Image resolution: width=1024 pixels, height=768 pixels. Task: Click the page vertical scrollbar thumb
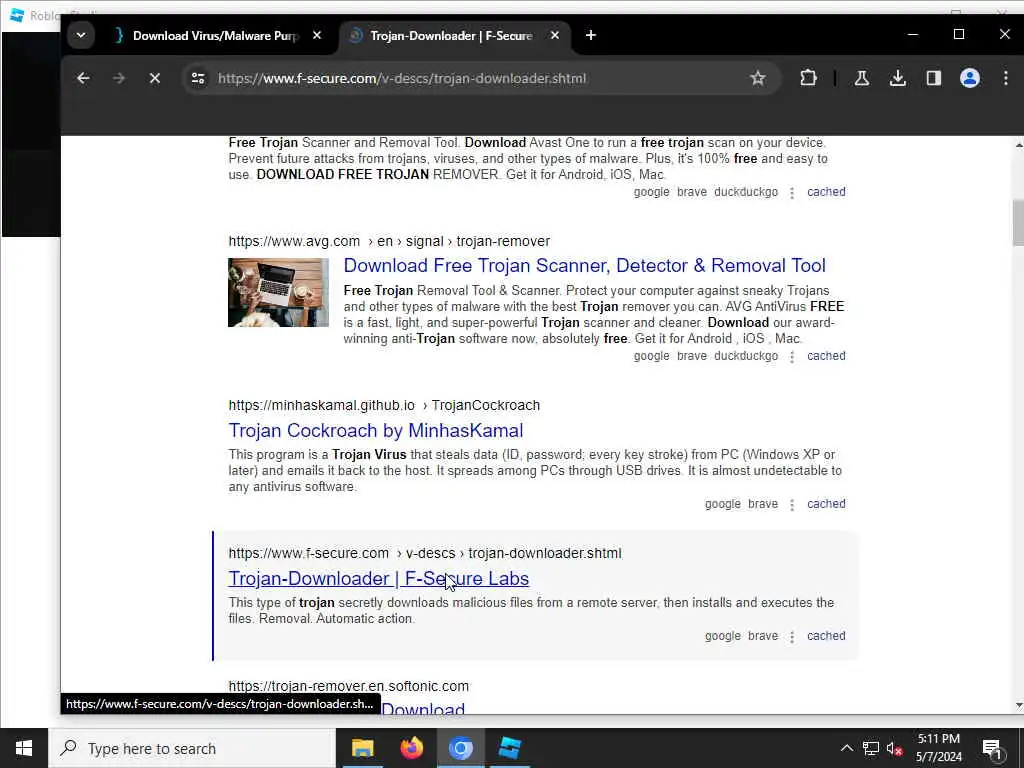(1018, 223)
